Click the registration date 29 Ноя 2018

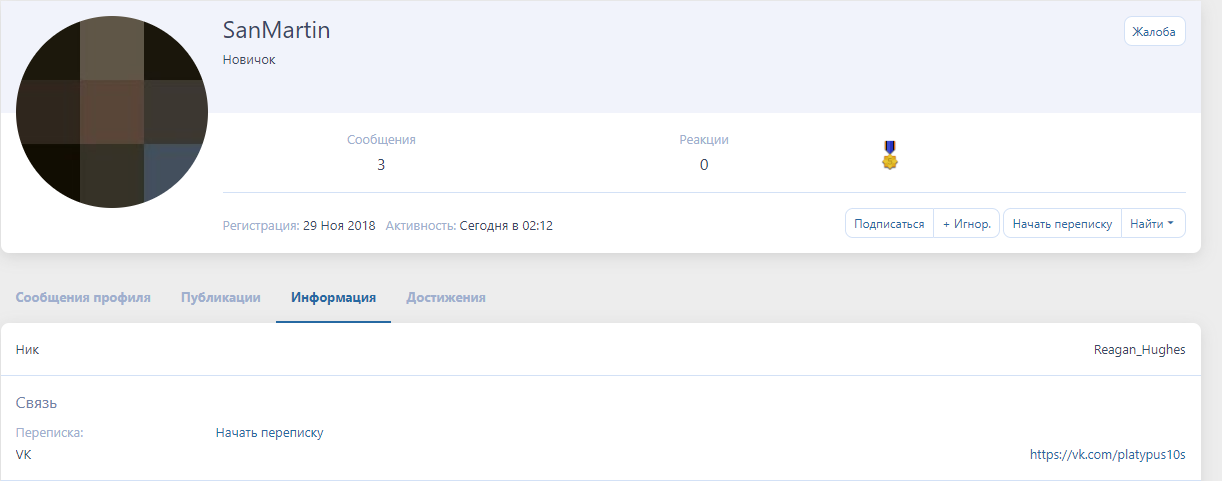coord(339,226)
